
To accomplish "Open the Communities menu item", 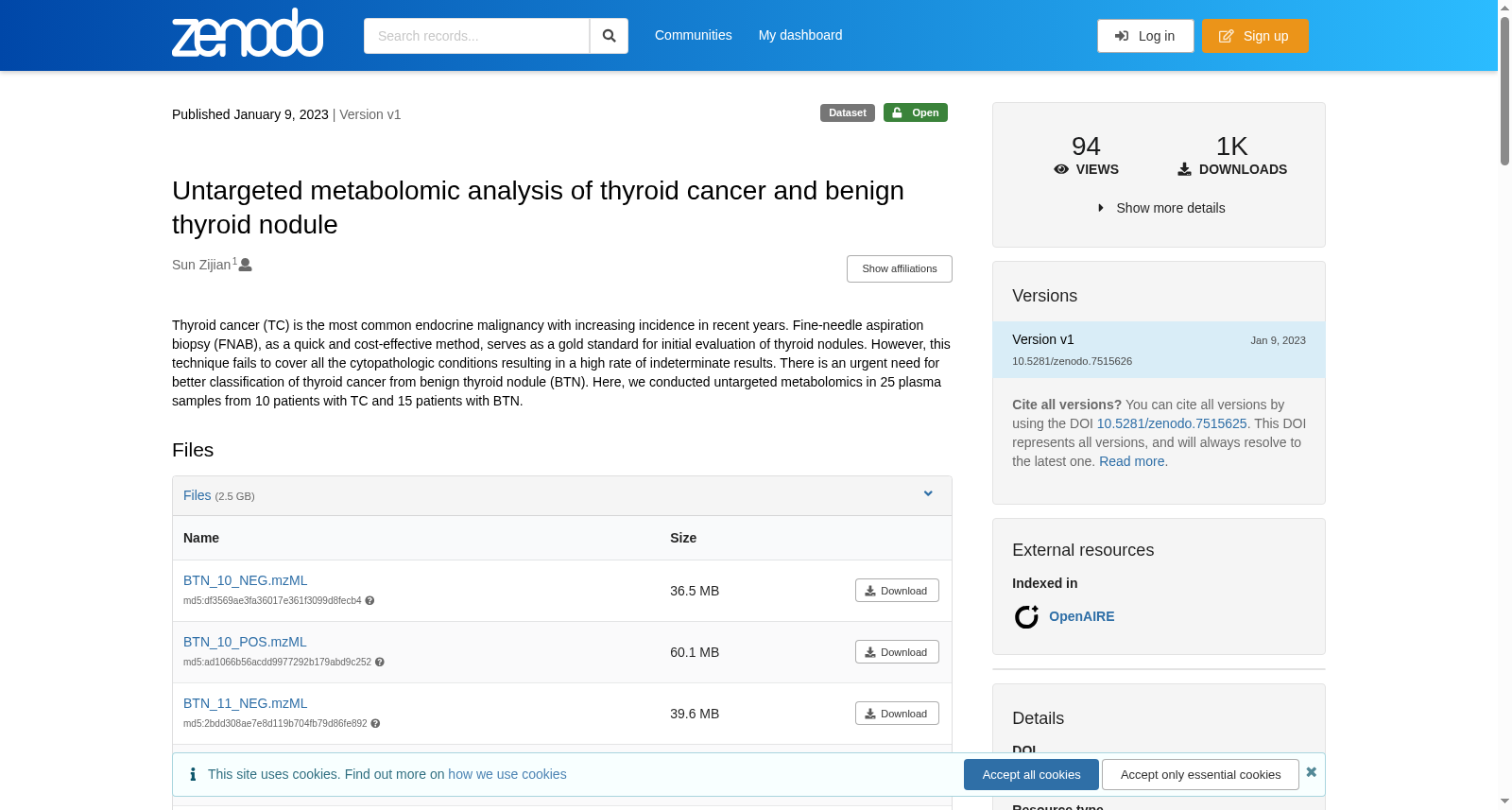I will coord(694,35).
